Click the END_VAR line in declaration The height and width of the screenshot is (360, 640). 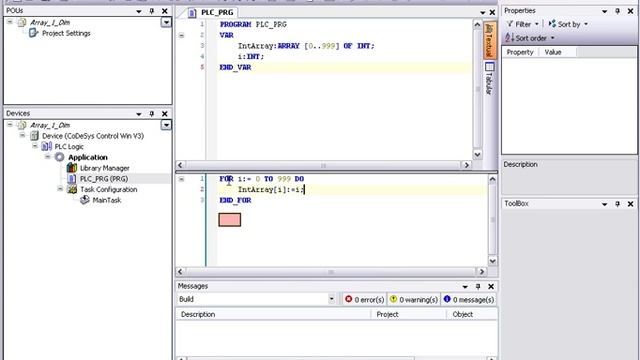coord(235,67)
